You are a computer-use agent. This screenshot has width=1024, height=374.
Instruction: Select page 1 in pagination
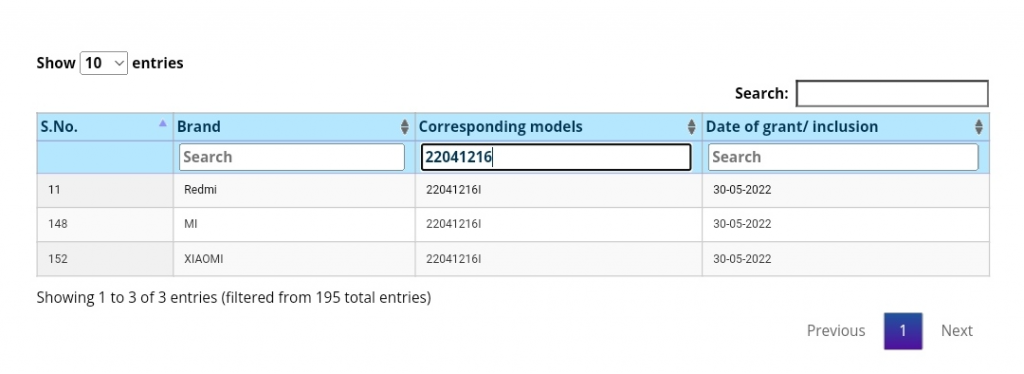pyautogui.click(x=903, y=331)
